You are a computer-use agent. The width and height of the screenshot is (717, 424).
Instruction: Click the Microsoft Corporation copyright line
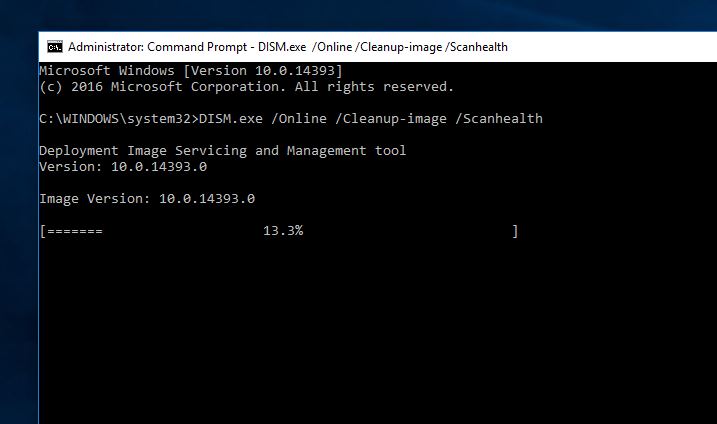click(x=246, y=87)
